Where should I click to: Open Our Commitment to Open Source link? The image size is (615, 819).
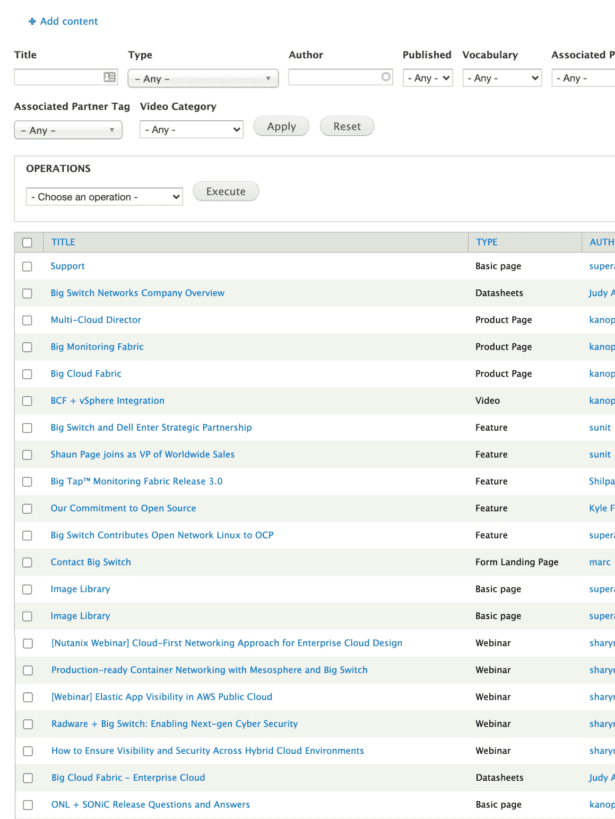coord(123,508)
